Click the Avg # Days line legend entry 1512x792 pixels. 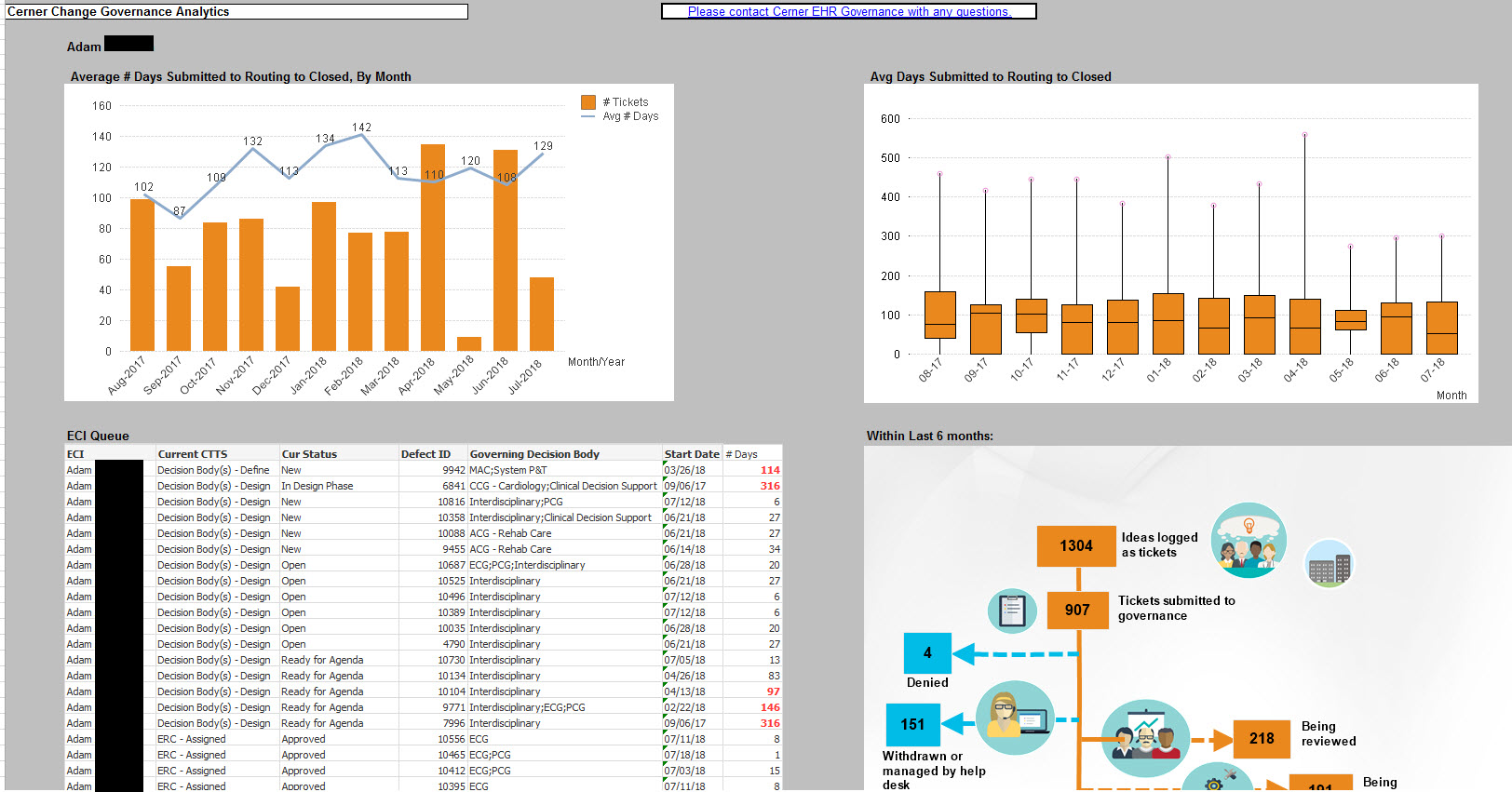(619, 116)
